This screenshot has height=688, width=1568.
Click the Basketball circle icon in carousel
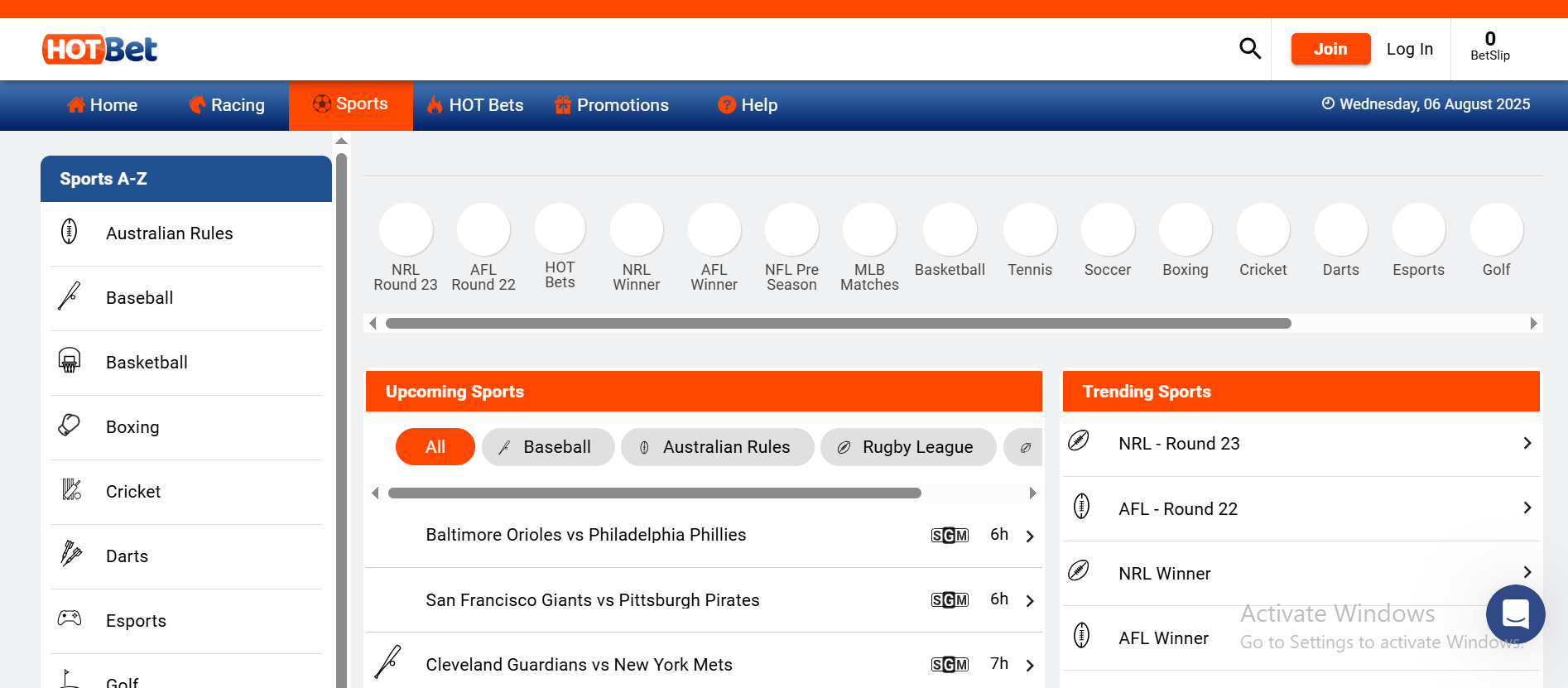click(x=950, y=229)
